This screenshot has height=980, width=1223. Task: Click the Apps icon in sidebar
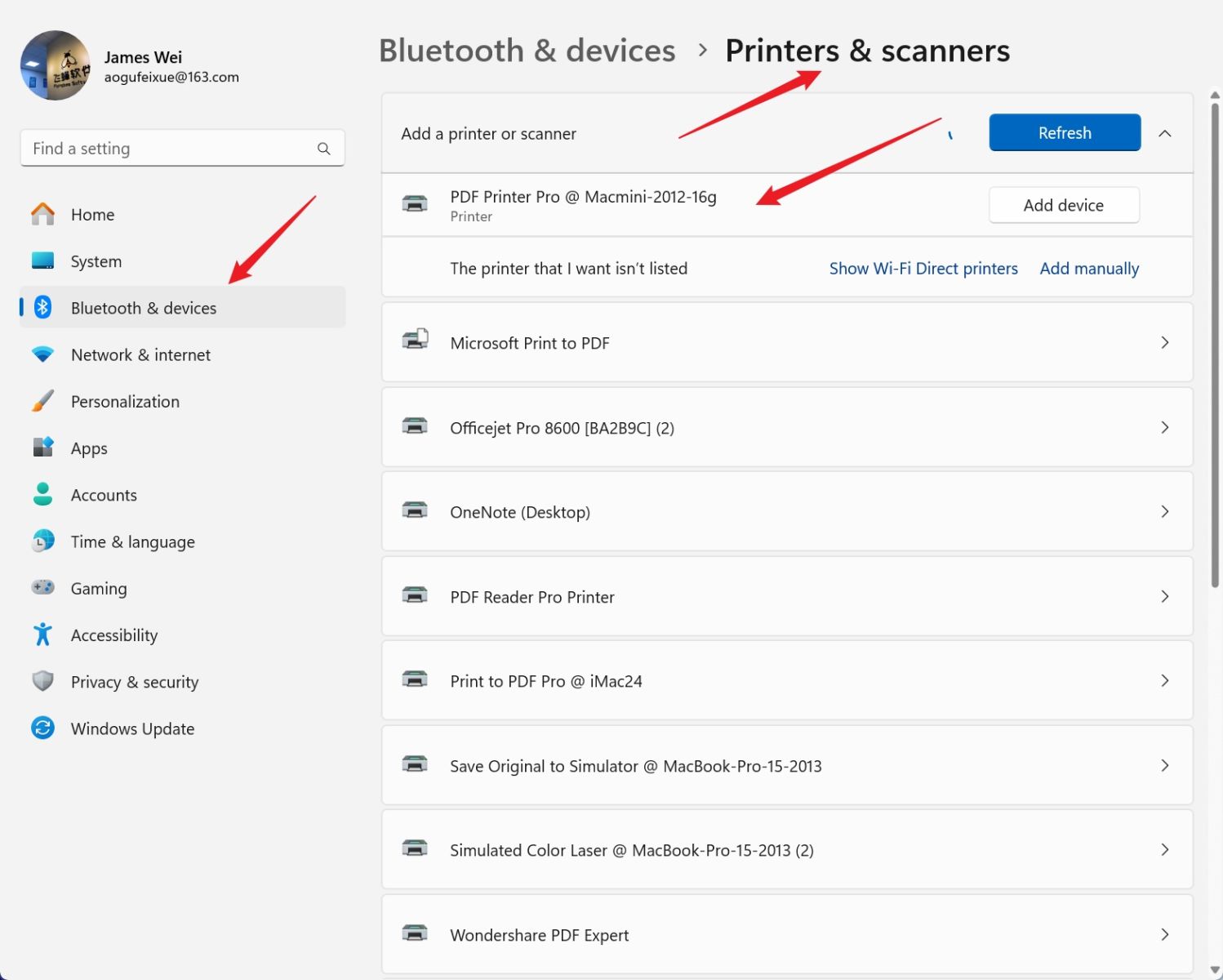tap(42, 448)
